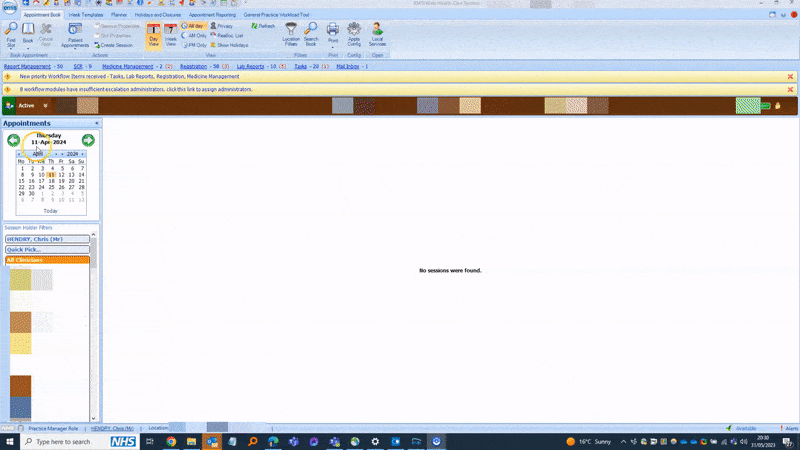Switch to Week View
800x450 pixels.
pyautogui.click(x=170, y=35)
